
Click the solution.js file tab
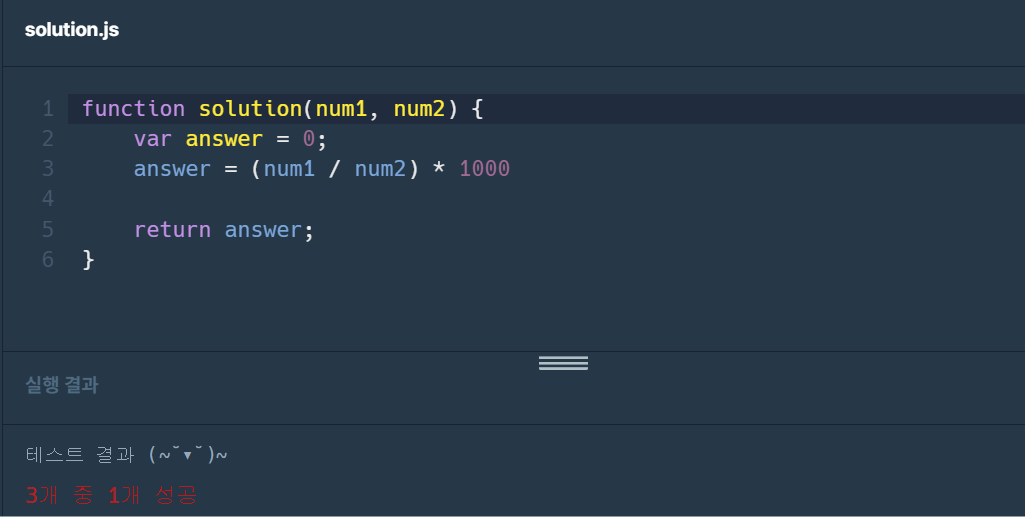72,30
